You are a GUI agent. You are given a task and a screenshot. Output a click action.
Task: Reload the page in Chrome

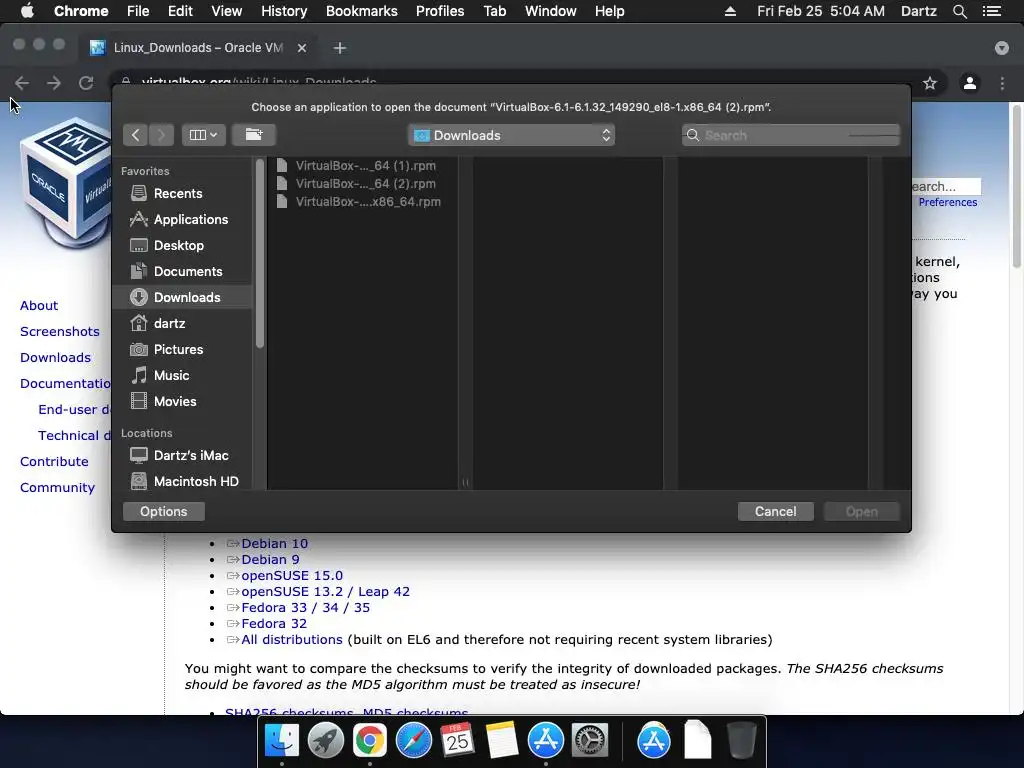(x=86, y=83)
